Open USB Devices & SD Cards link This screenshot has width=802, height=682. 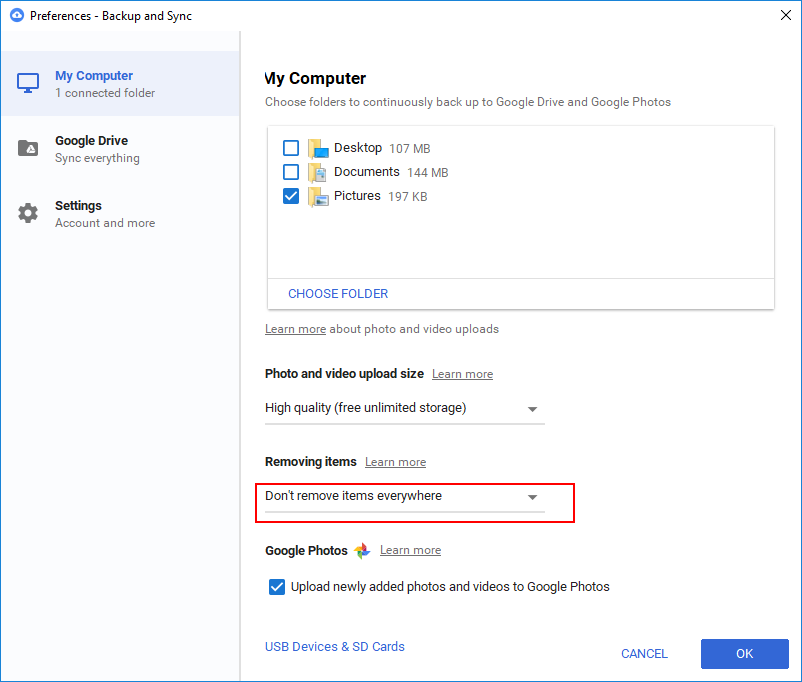(x=335, y=647)
